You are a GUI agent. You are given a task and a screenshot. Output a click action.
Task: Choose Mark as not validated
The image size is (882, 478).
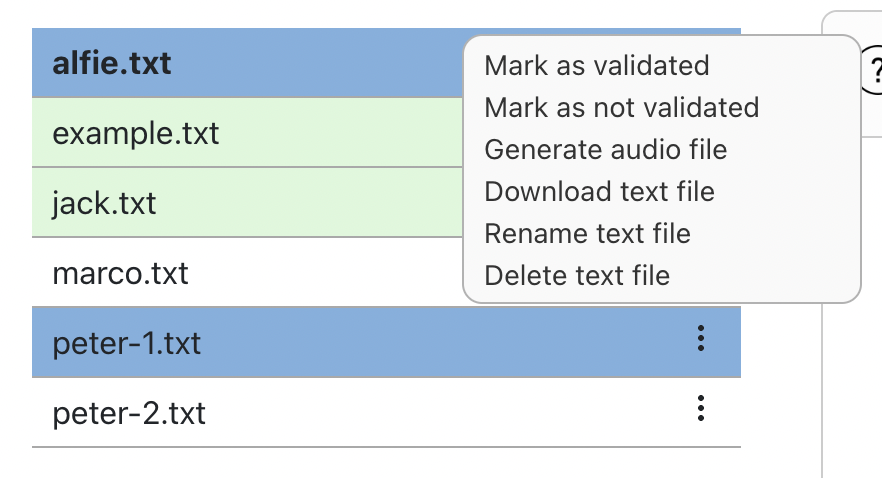tap(622, 107)
